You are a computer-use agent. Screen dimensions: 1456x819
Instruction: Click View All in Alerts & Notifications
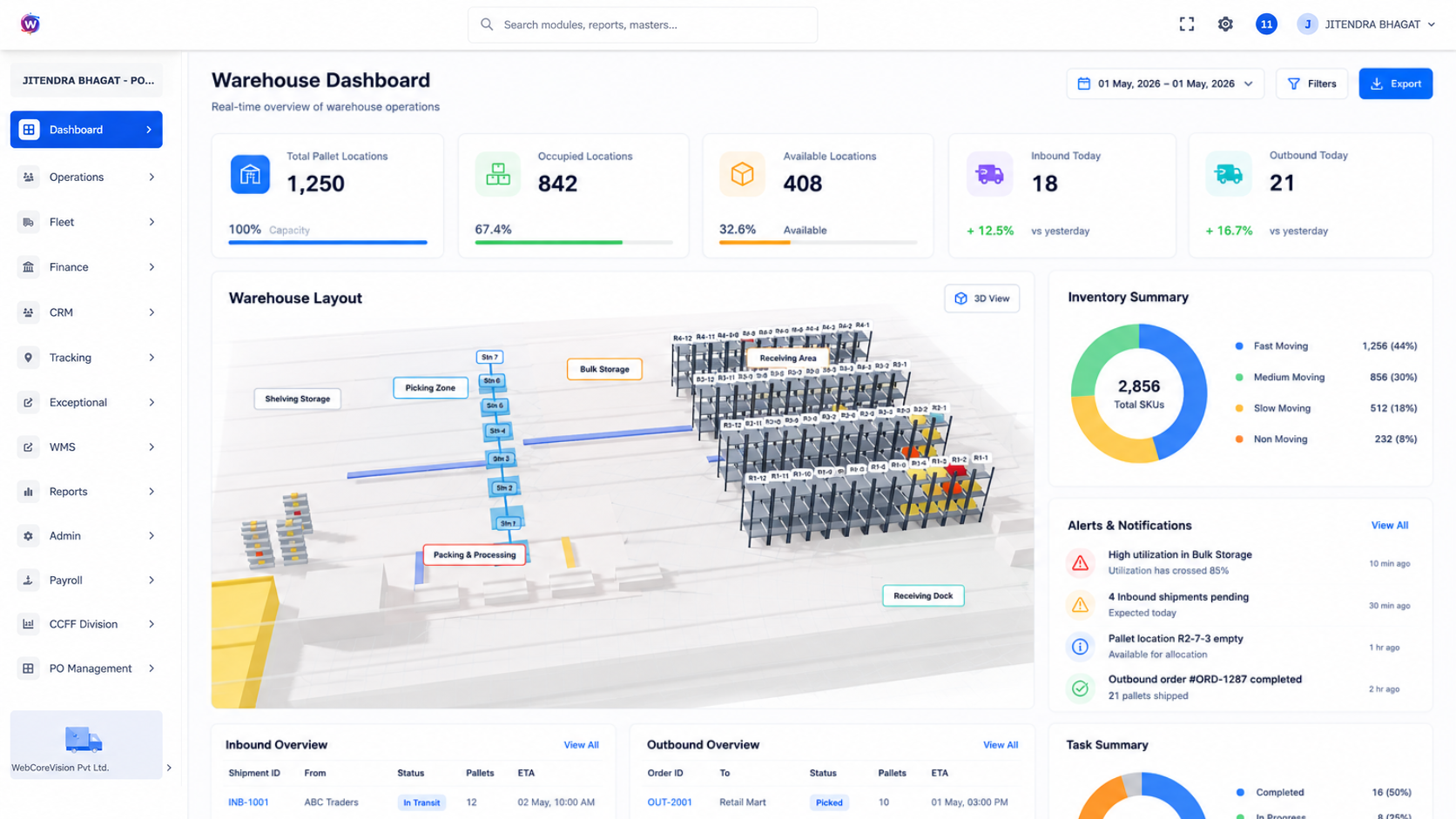point(1389,526)
